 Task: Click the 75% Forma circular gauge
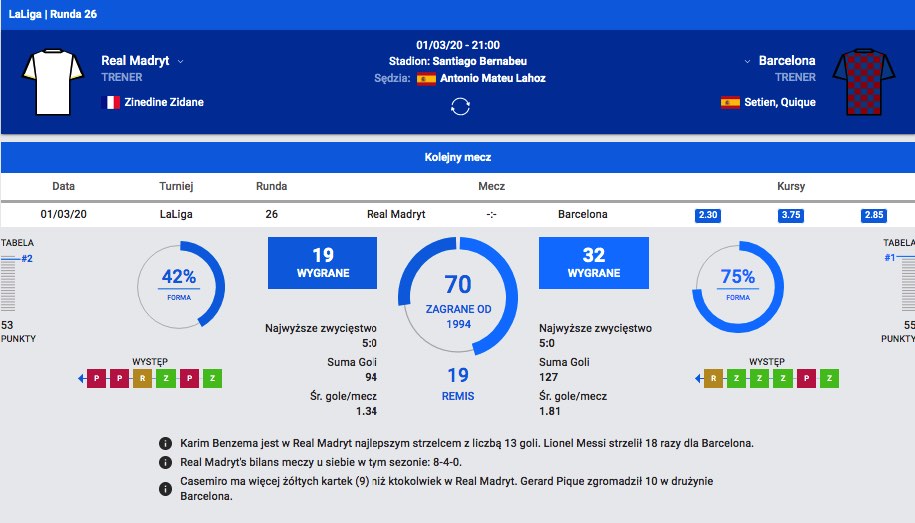pos(737,287)
